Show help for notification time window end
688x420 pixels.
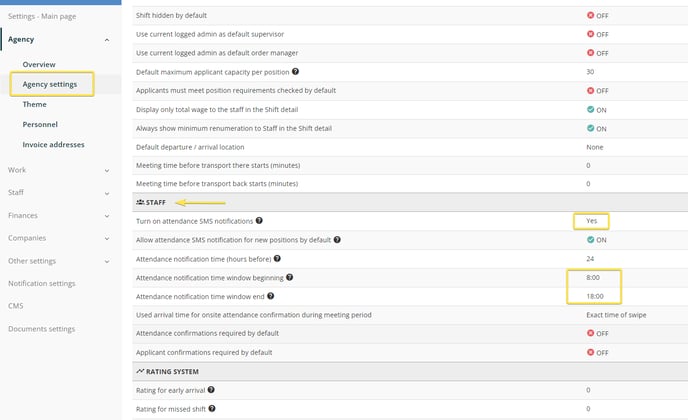point(271,296)
